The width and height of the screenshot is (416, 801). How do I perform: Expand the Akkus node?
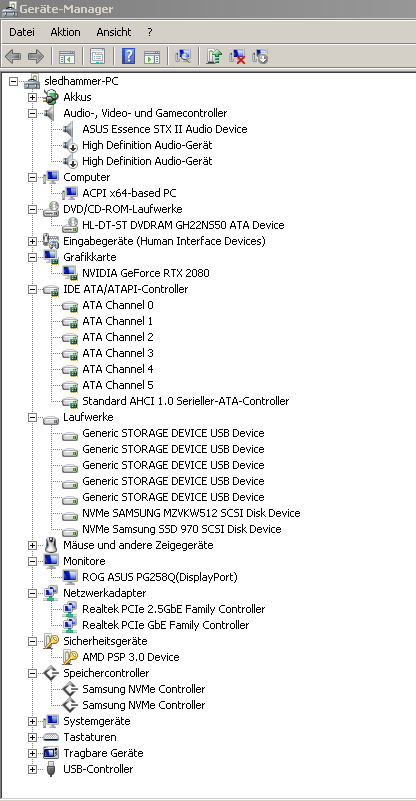33,97
